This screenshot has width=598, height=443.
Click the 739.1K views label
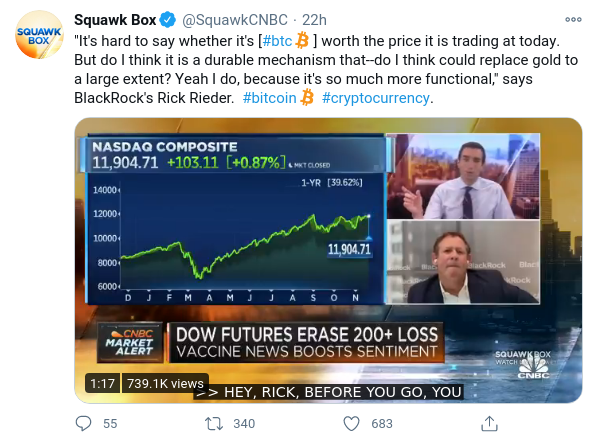point(165,383)
